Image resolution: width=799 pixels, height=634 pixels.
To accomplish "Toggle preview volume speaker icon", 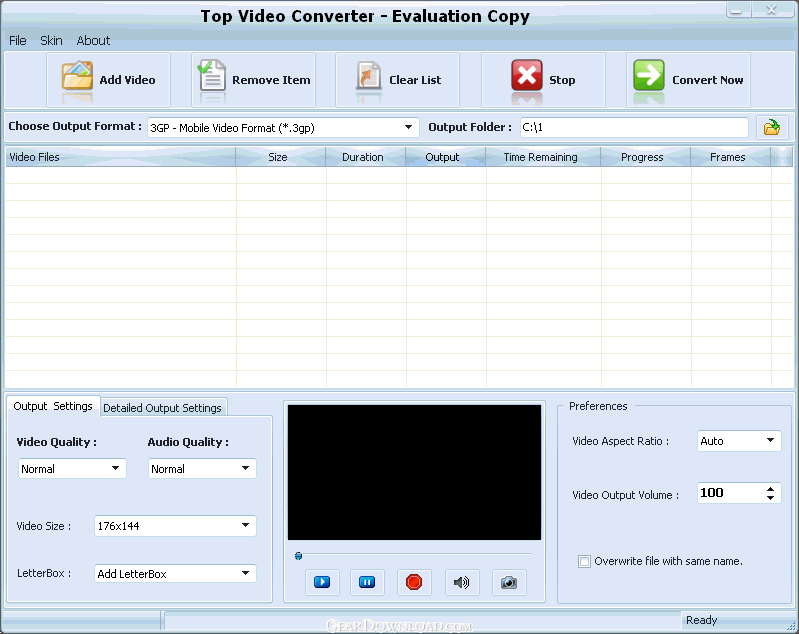I will (462, 582).
